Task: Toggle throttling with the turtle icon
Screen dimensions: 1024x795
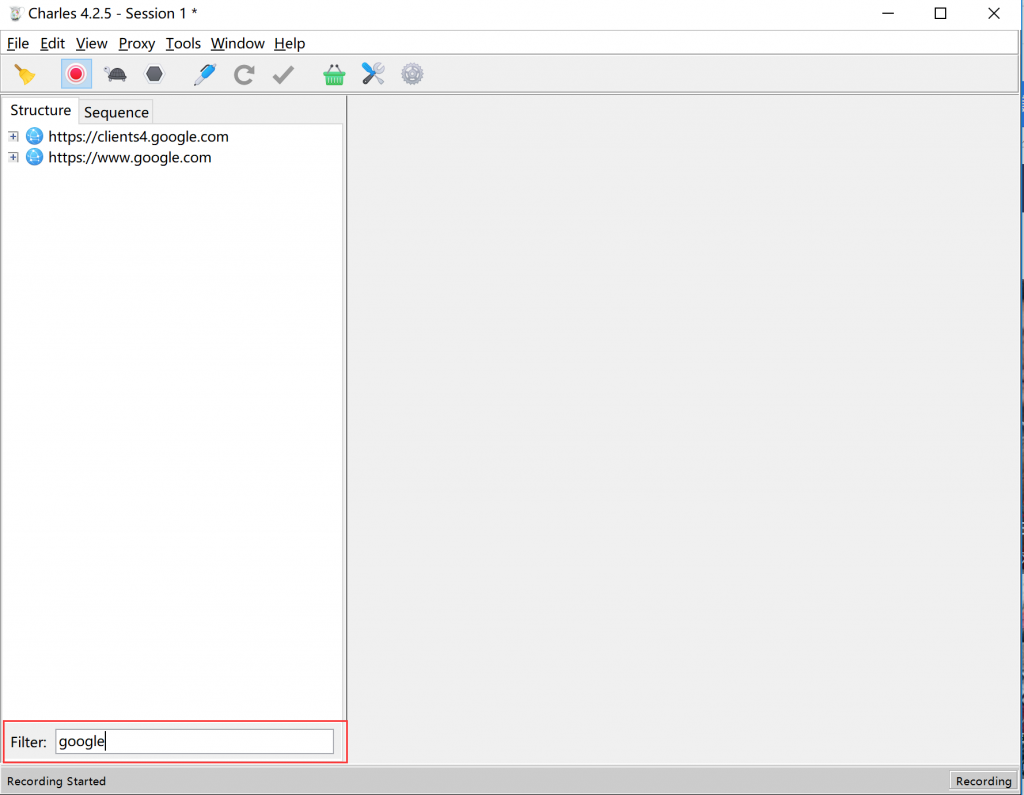Action: pyautogui.click(x=116, y=74)
